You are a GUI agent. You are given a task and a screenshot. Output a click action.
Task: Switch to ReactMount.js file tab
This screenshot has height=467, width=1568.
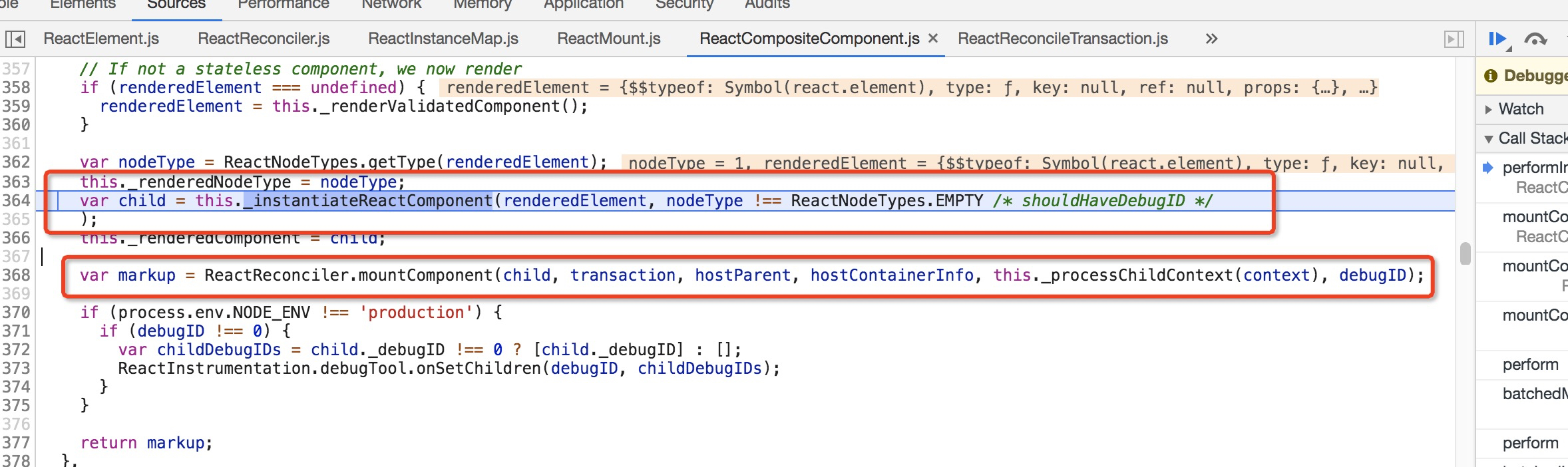pos(609,39)
